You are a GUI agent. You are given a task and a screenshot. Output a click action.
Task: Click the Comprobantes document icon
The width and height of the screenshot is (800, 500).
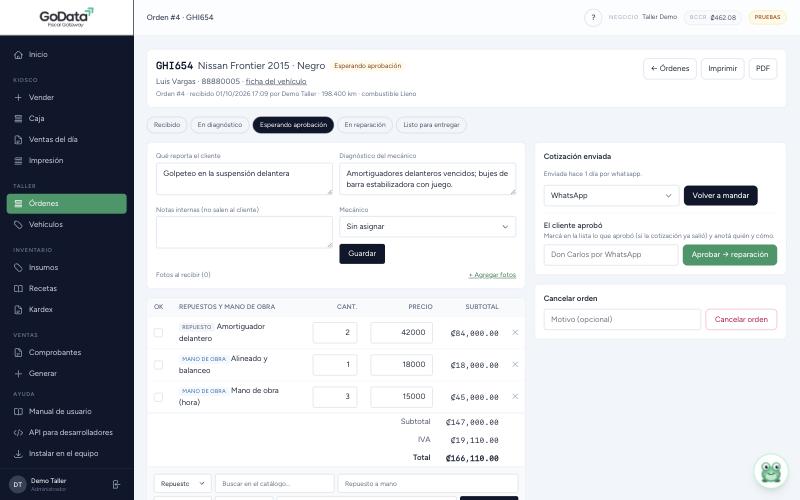(x=18, y=353)
